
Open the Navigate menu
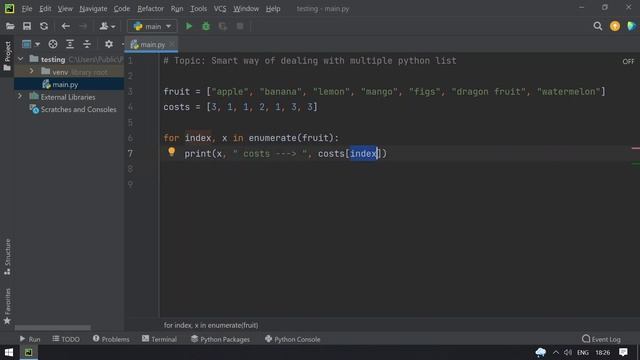coord(93,9)
